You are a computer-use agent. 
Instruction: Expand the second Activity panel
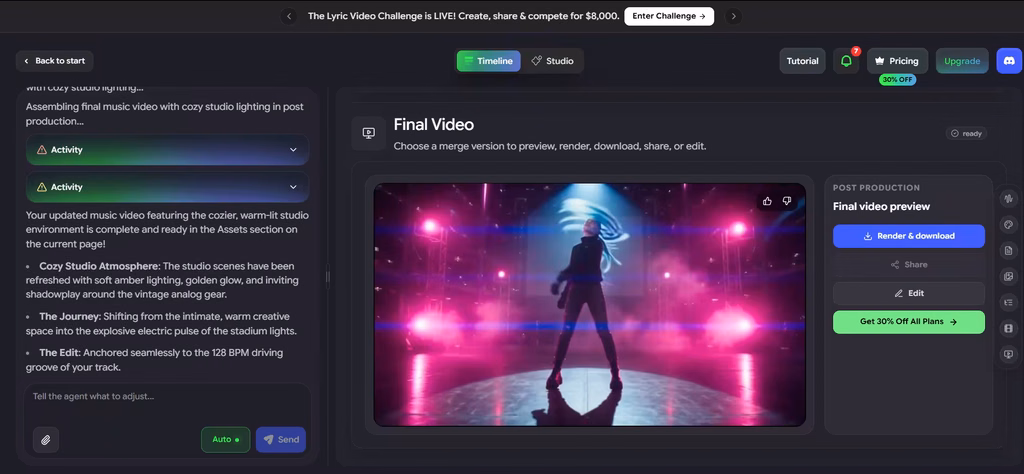[x=167, y=187]
